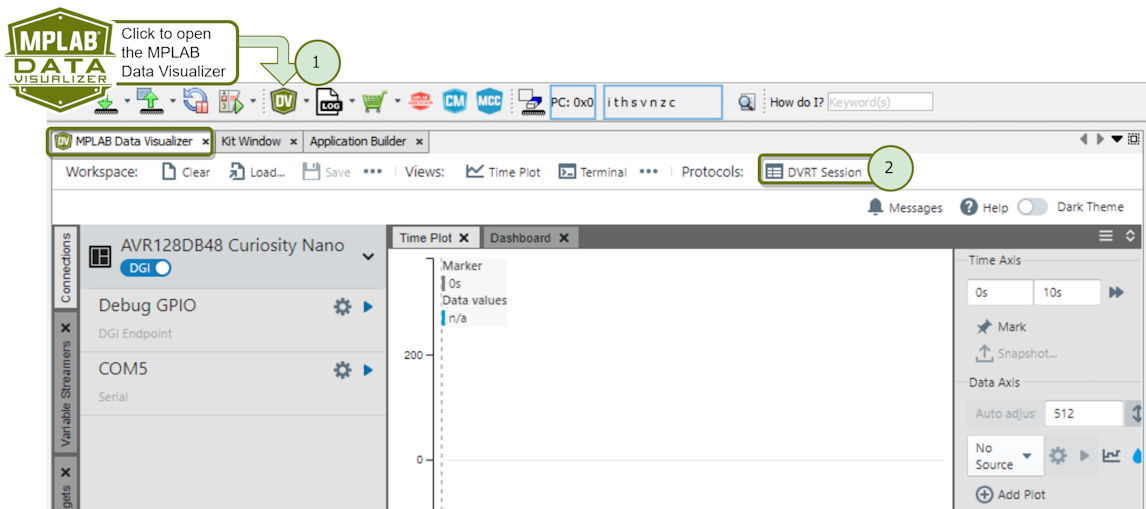Open the shopping cart icon
The image size is (1146, 509).
pos(373,101)
